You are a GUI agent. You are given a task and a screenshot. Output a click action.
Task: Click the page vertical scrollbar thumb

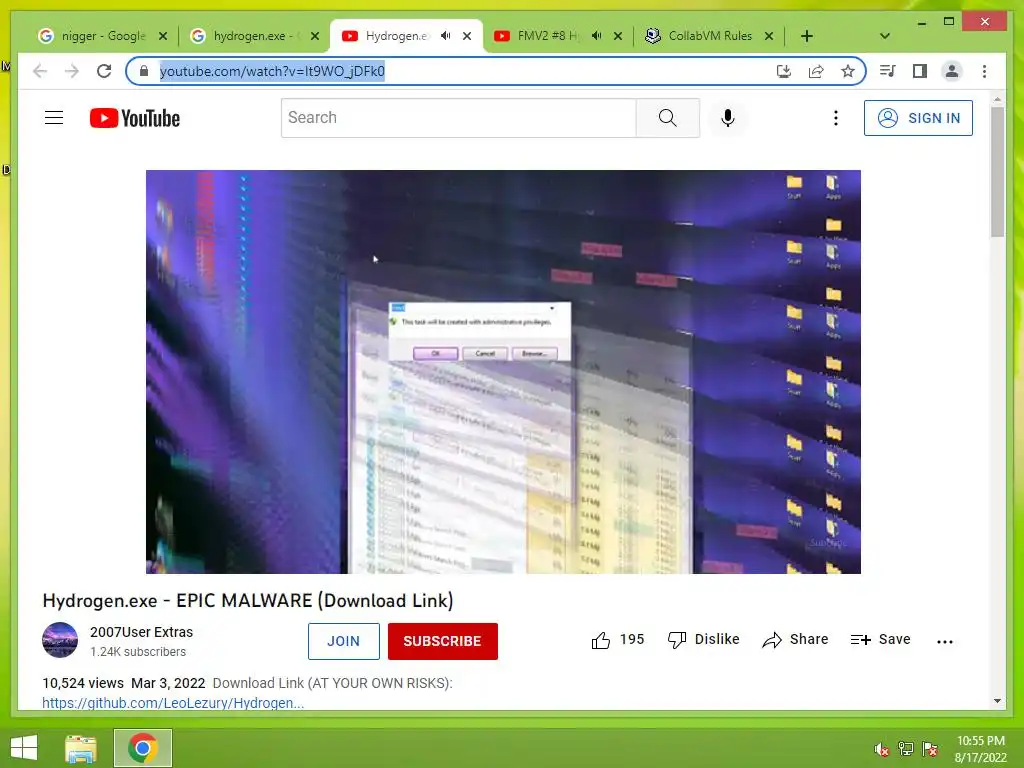(997, 171)
